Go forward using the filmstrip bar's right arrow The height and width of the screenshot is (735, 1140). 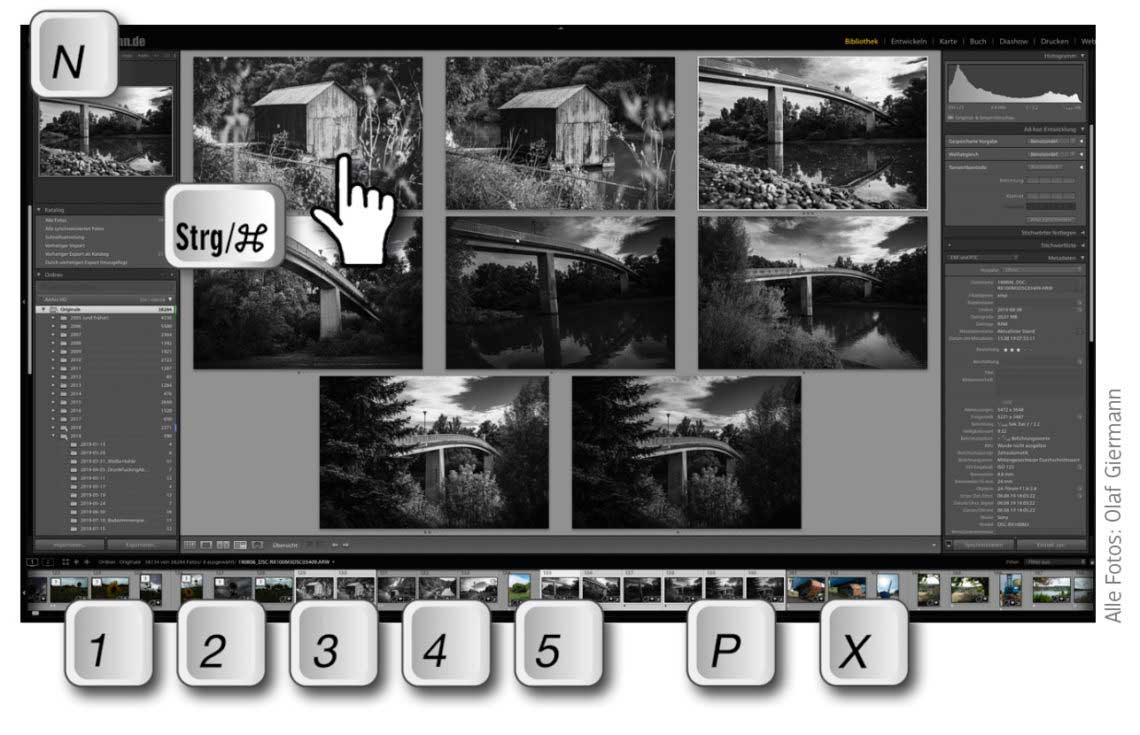coord(87,562)
